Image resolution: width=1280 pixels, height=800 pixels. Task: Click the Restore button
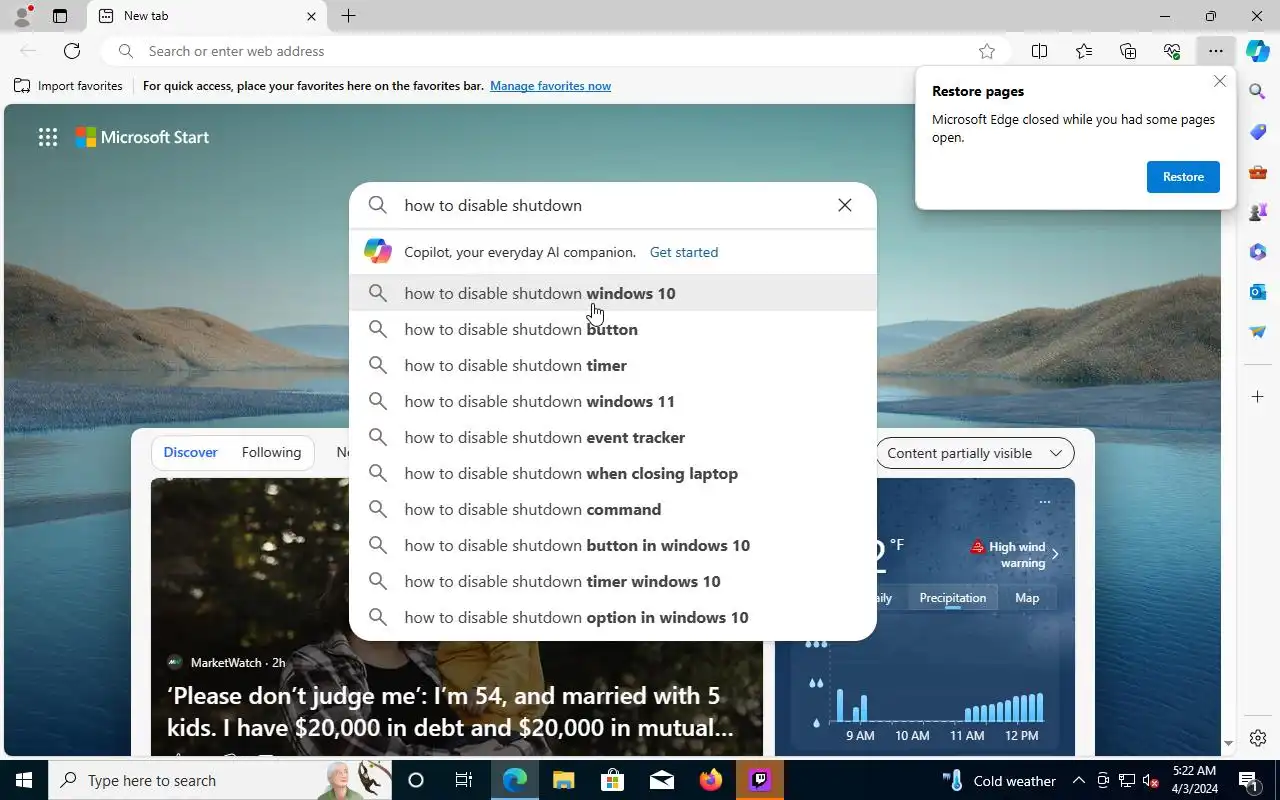pos(1183,177)
